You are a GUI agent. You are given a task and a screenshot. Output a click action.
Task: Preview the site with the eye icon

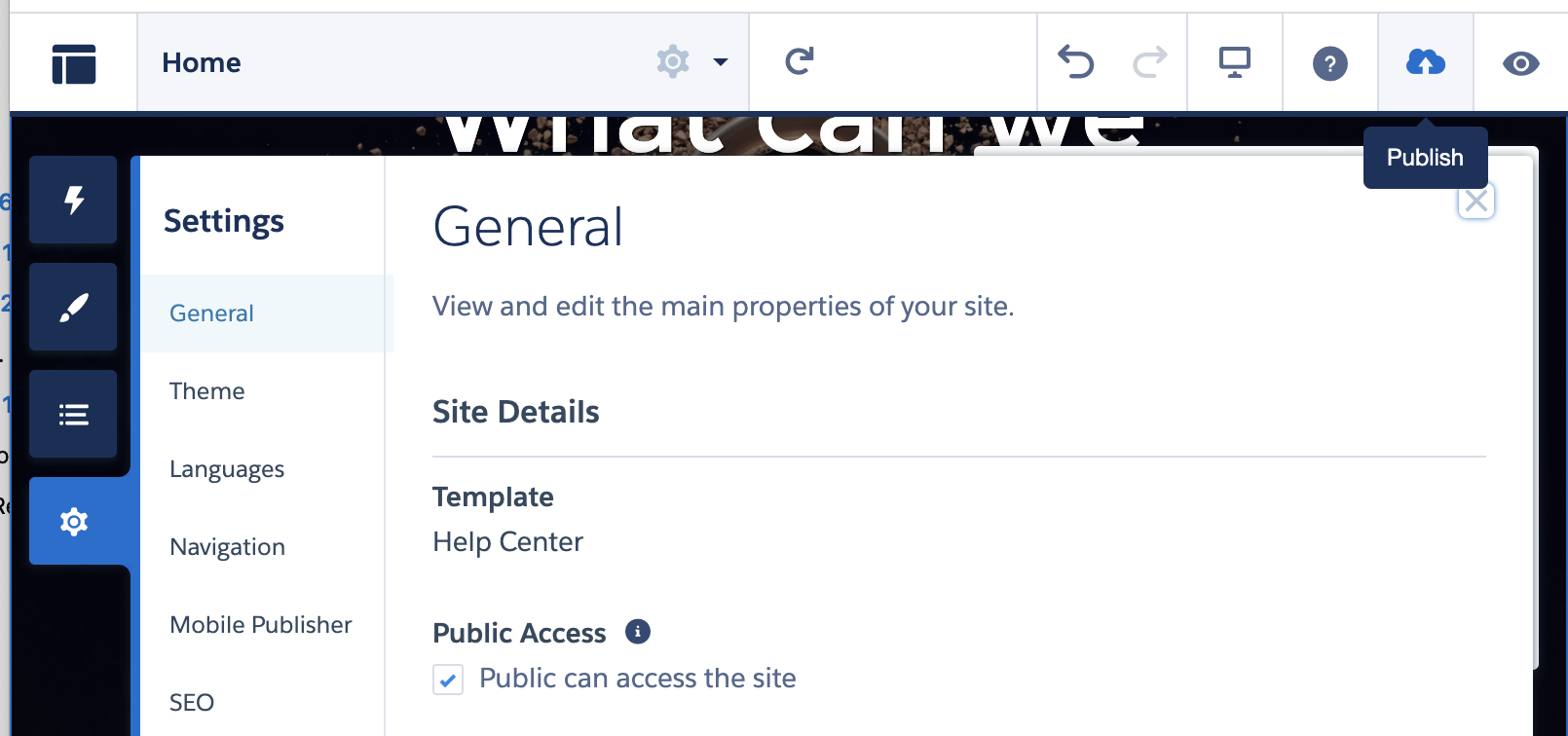[1521, 64]
